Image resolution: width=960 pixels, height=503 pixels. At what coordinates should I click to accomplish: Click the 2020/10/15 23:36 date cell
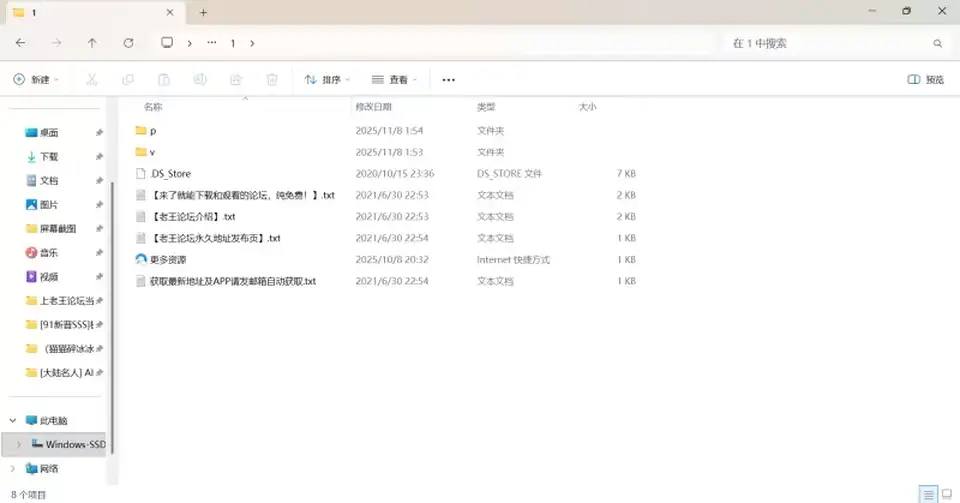(x=395, y=174)
